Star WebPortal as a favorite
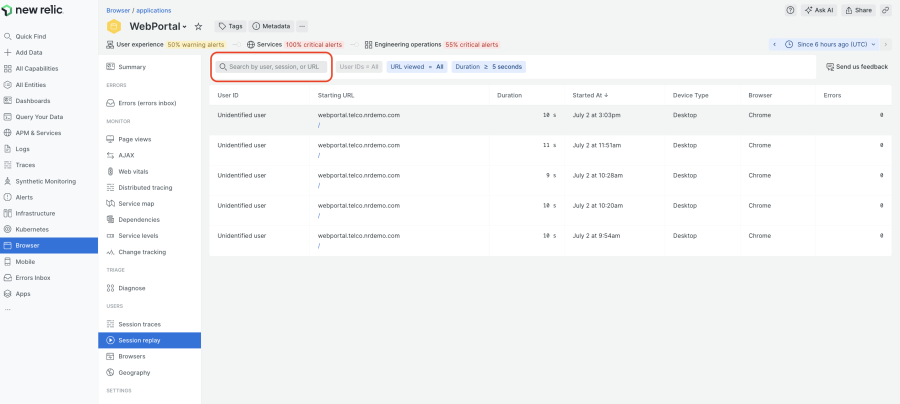 coord(199,26)
